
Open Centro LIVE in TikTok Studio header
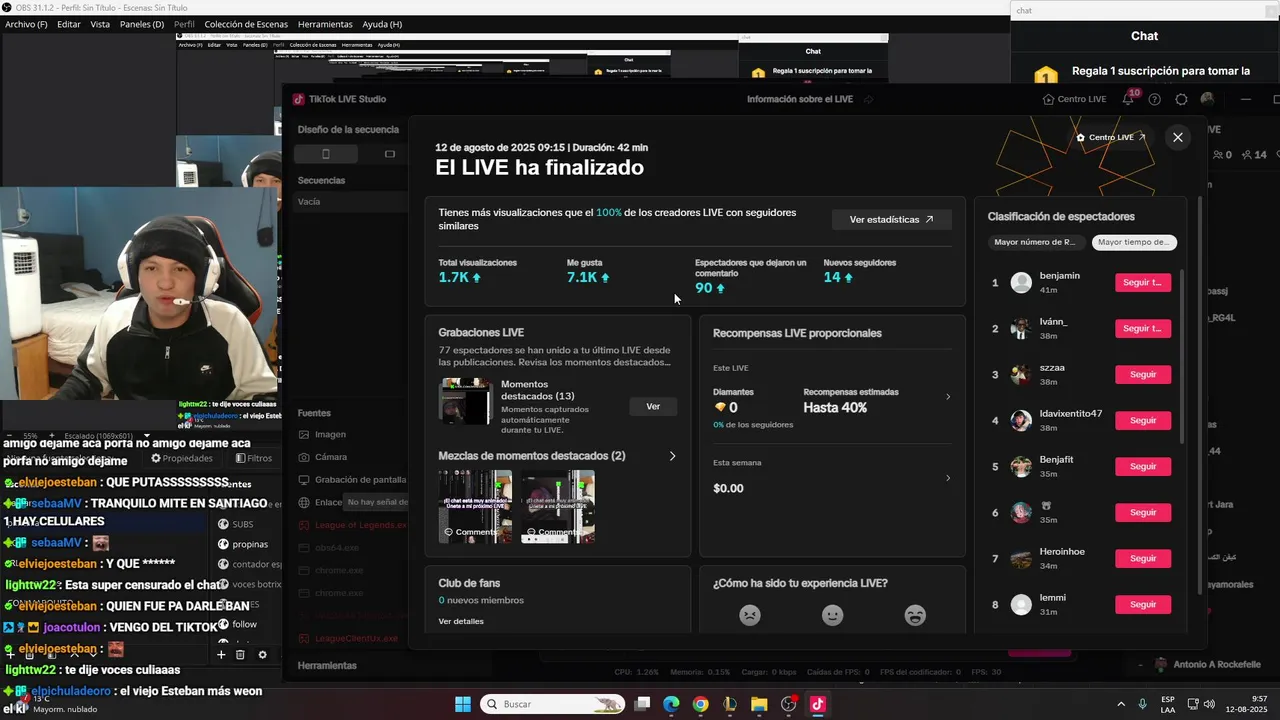pyautogui.click(x=1075, y=99)
